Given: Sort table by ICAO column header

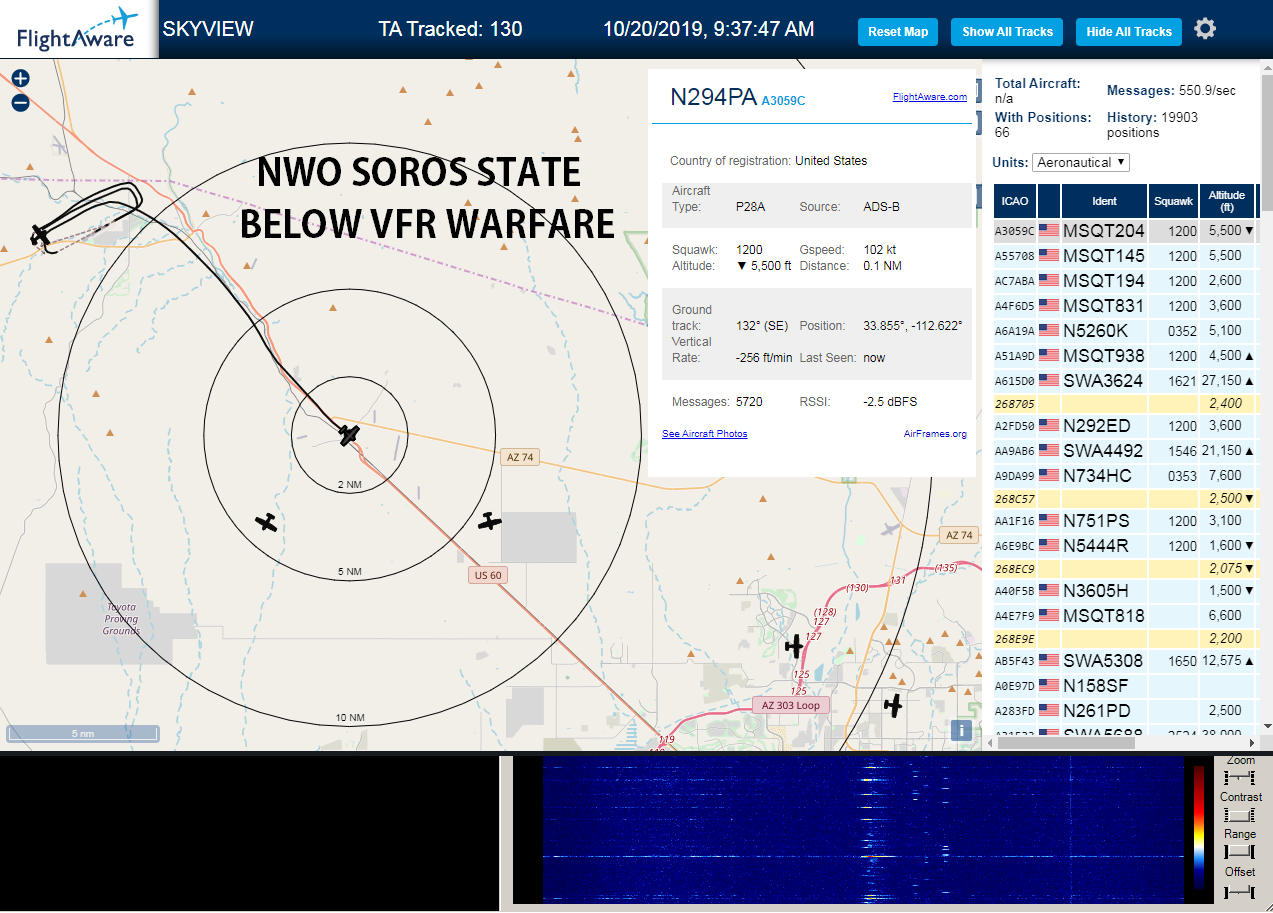Looking at the screenshot, I should click(1015, 201).
